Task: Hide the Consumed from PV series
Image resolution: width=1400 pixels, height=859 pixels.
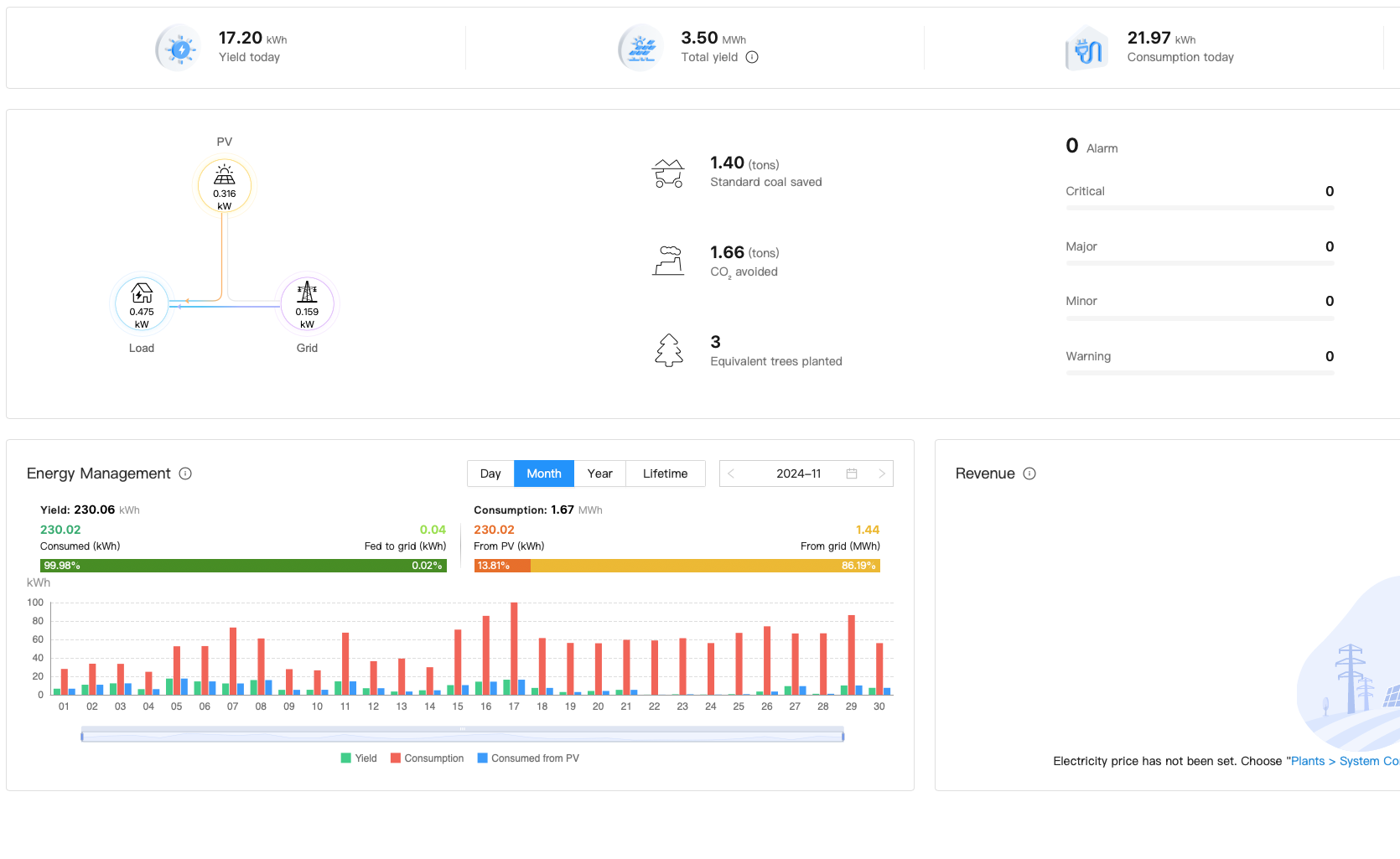Action: pyautogui.click(x=528, y=758)
